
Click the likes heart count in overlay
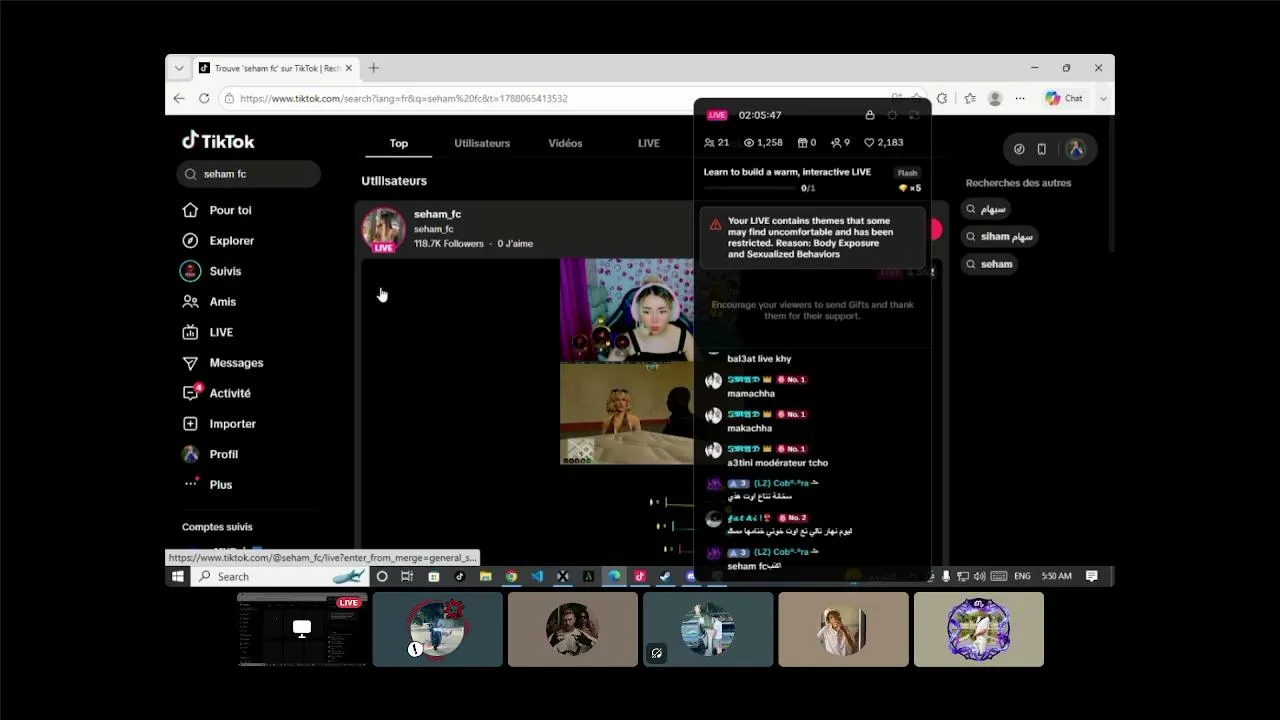click(884, 143)
